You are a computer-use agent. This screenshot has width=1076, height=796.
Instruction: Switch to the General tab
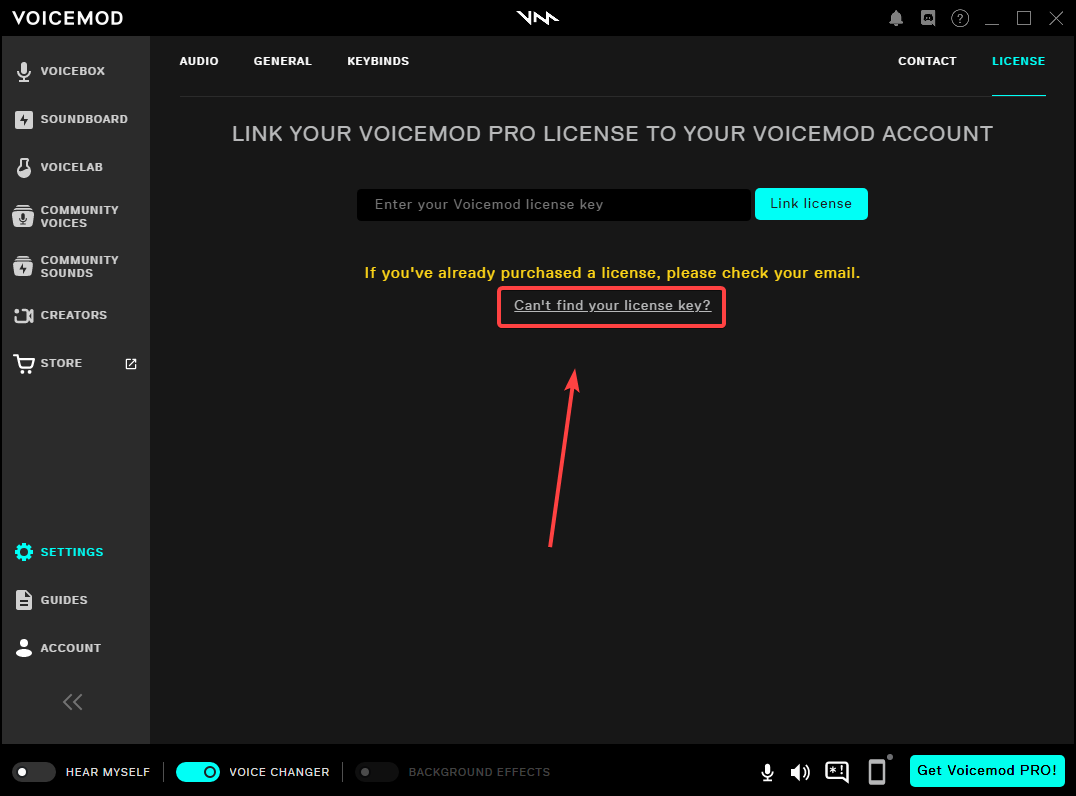[x=283, y=61]
